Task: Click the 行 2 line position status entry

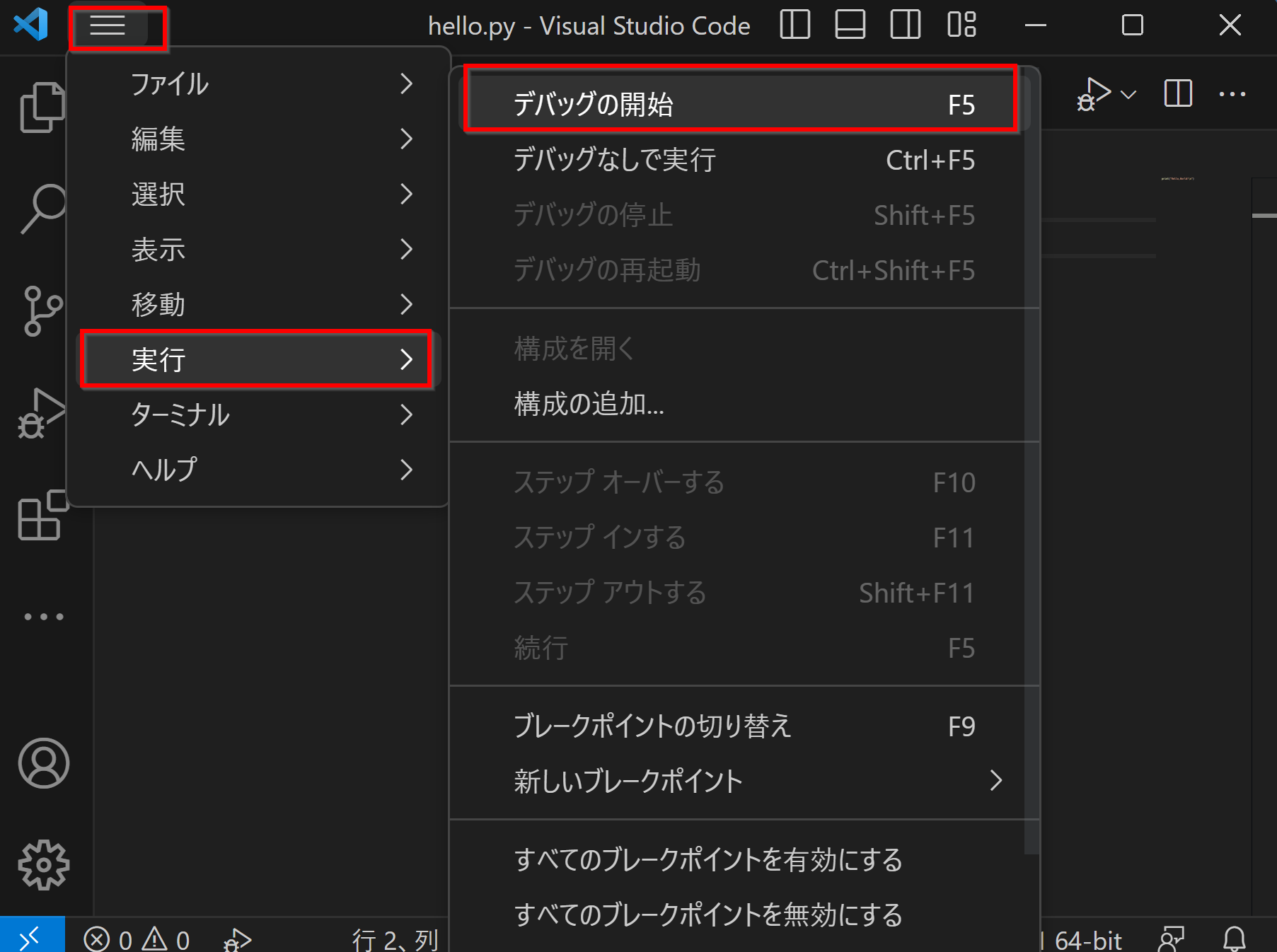Action: pyautogui.click(x=395, y=939)
